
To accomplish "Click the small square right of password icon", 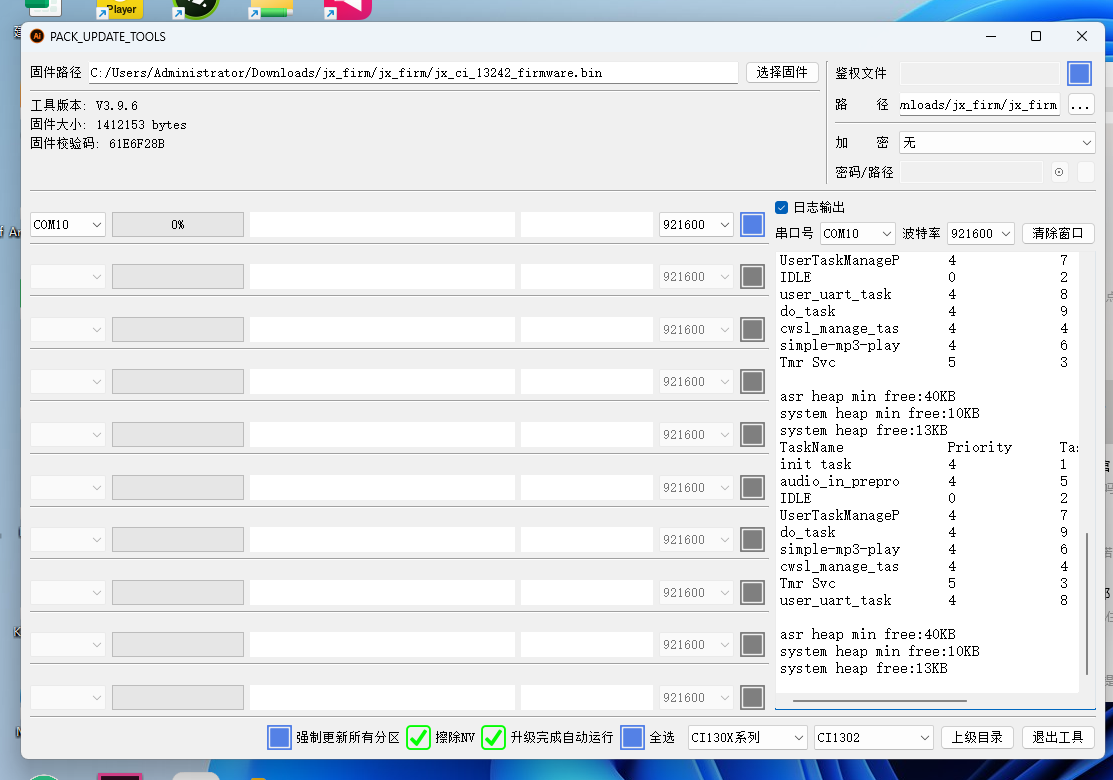I will (1085, 172).
